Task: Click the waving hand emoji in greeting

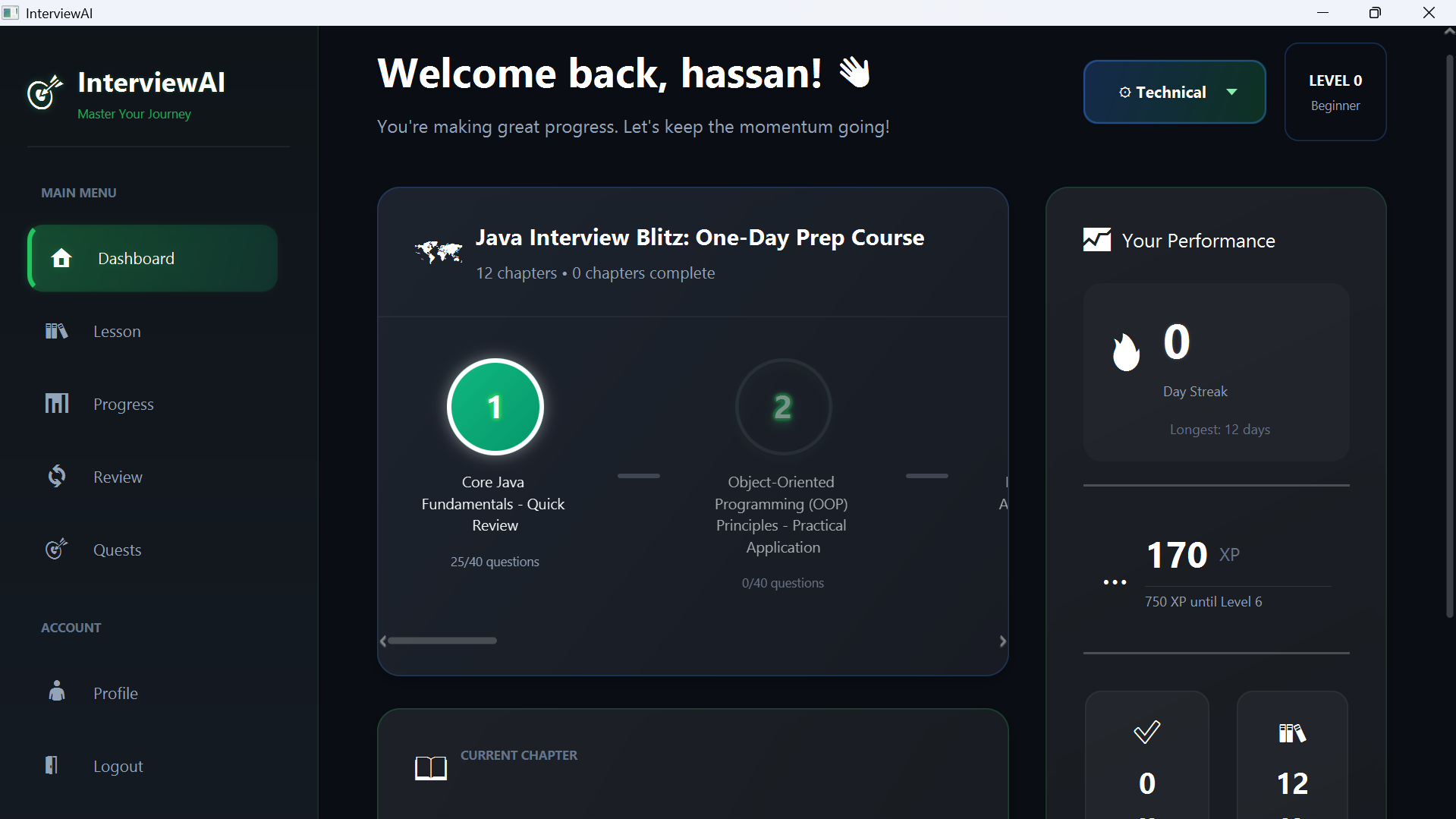Action: click(x=855, y=73)
